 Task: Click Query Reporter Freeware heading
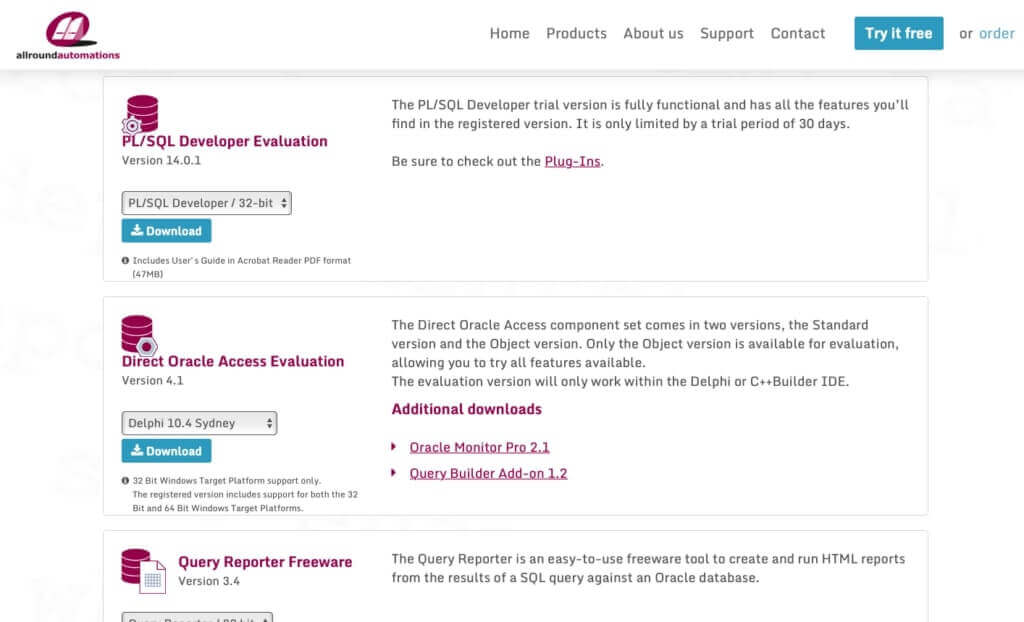[x=265, y=562]
